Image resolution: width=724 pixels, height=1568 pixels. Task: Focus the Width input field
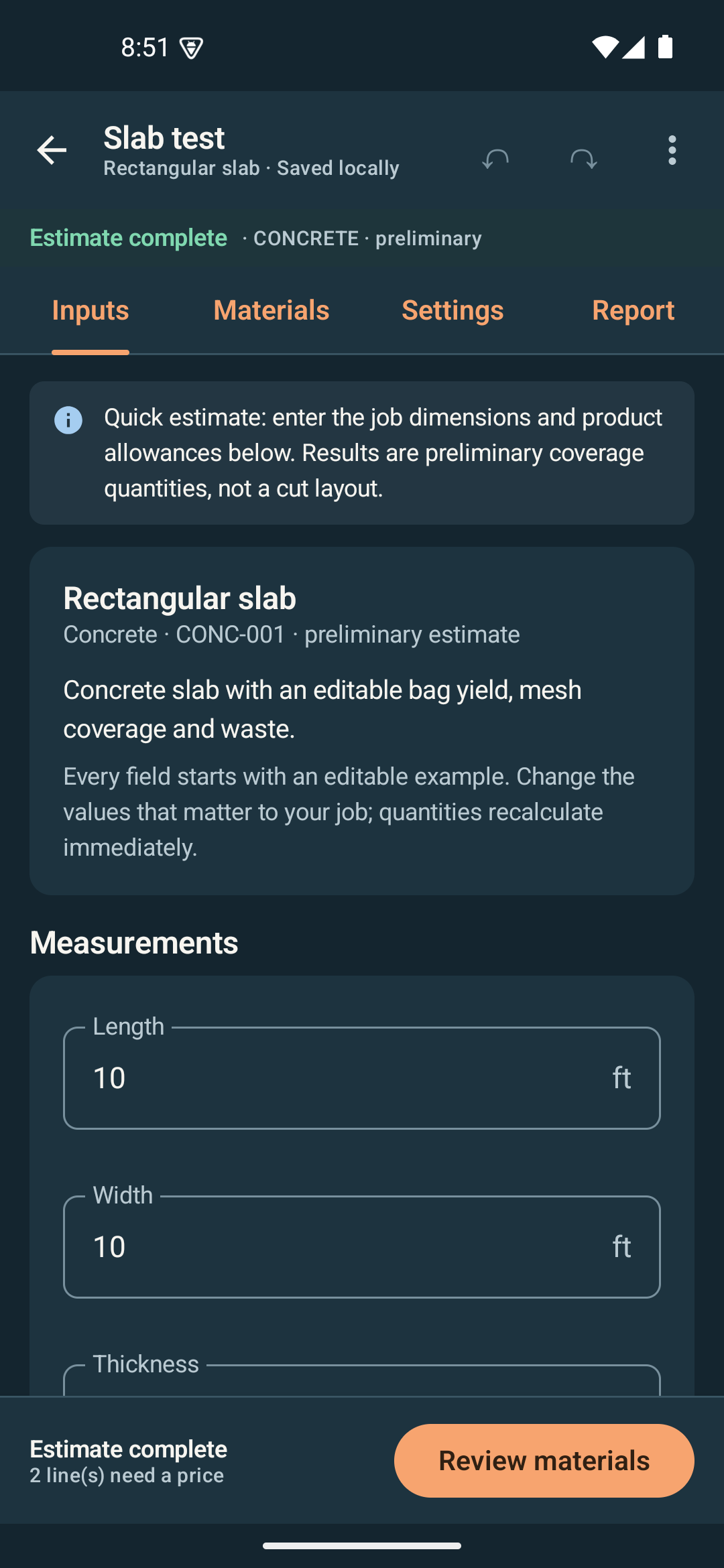(x=362, y=1246)
